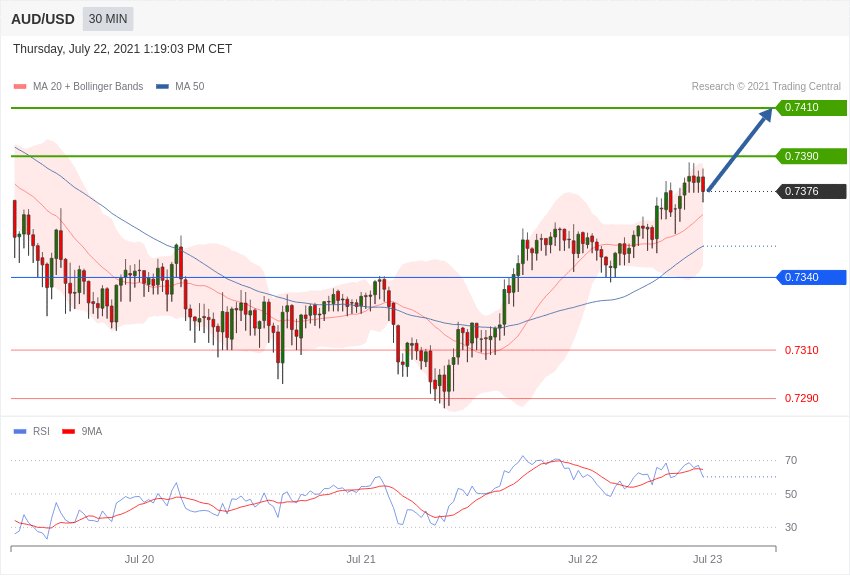Image resolution: width=850 pixels, height=576 pixels.
Task: Click the 0.7340 blue pivot label
Action: [811, 277]
